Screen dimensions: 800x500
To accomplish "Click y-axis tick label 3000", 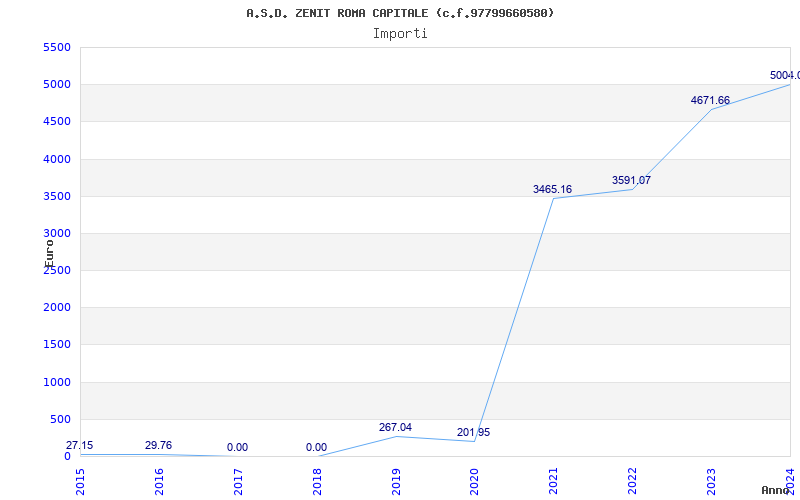I will click(57, 234).
